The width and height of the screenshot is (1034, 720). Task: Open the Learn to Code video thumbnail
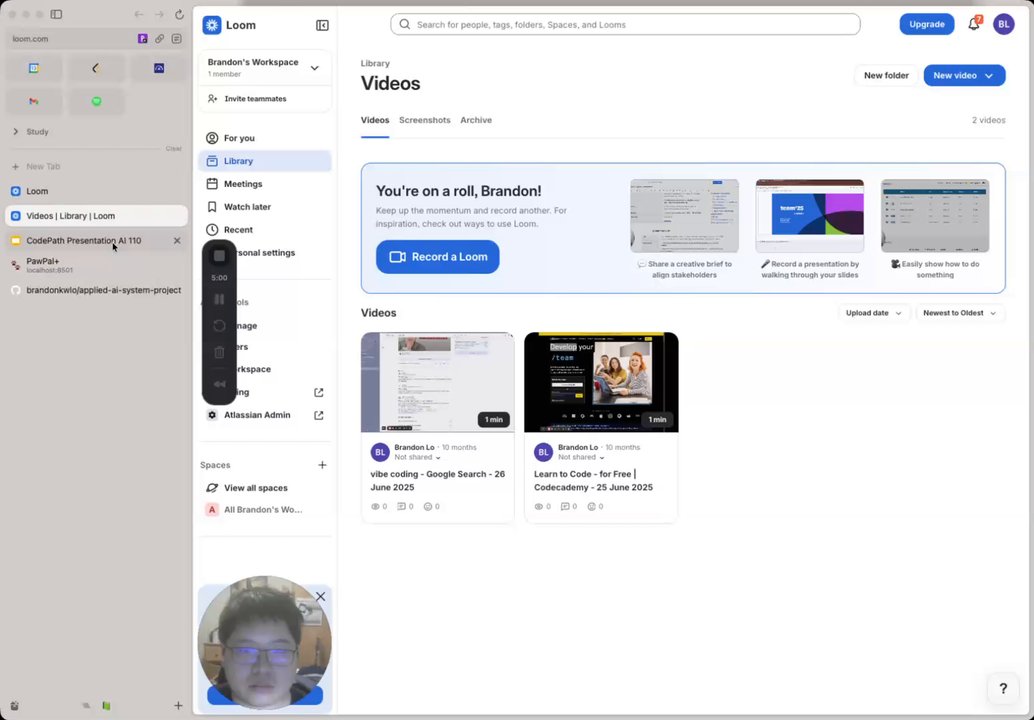pyautogui.click(x=601, y=382)
